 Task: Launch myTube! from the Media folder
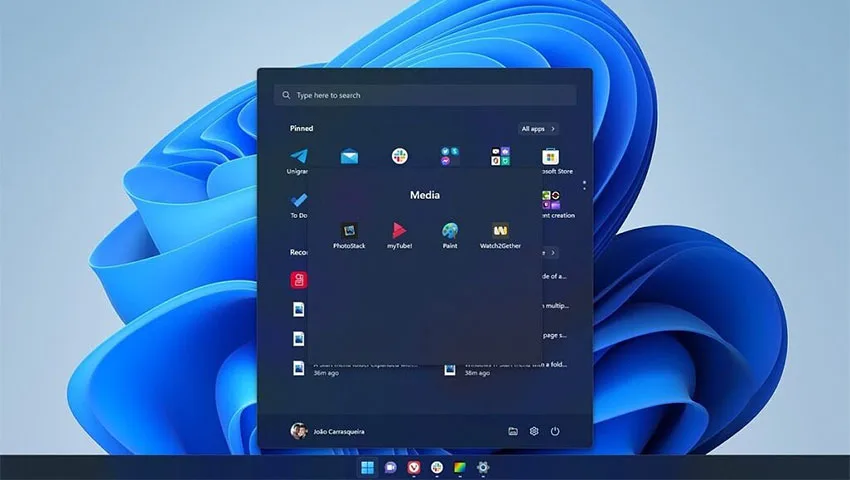pyautogui.click(x=400, y=235)
